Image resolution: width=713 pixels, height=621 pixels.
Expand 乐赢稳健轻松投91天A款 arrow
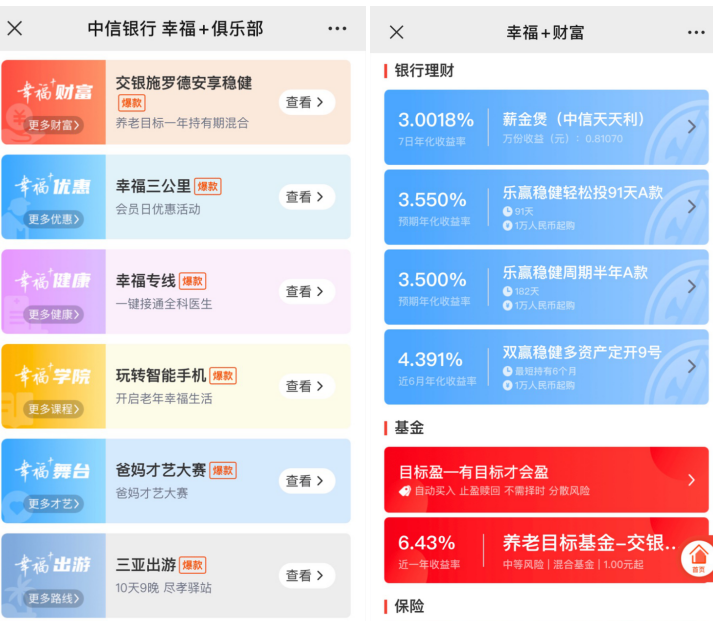pyautogui.click(x=691, y=207)
